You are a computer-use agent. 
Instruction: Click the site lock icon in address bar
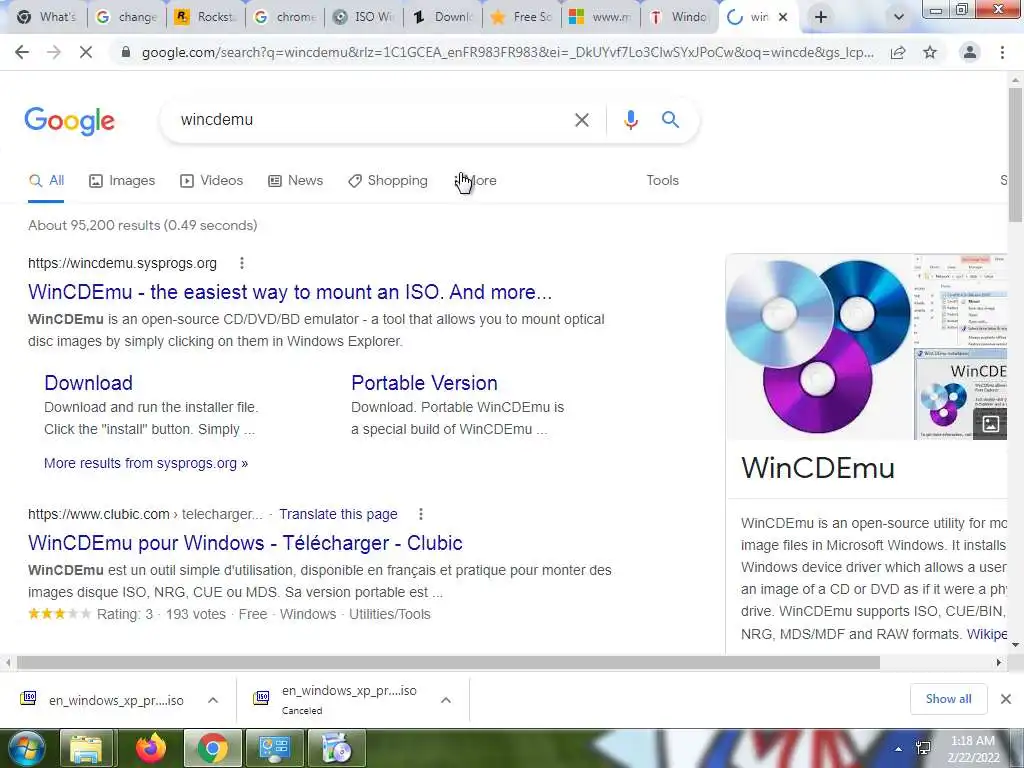coord(126,52)
